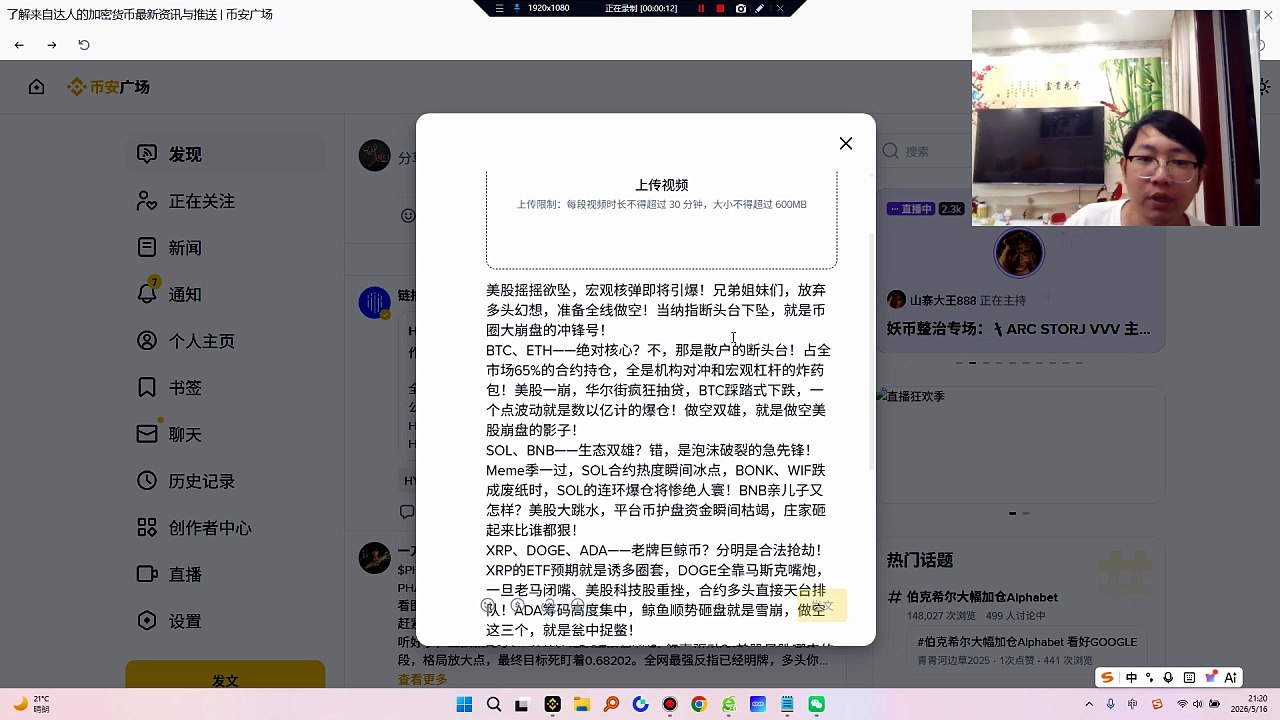Close the post editor dialog
The image size is (1280, 720).
pos(846,143)
